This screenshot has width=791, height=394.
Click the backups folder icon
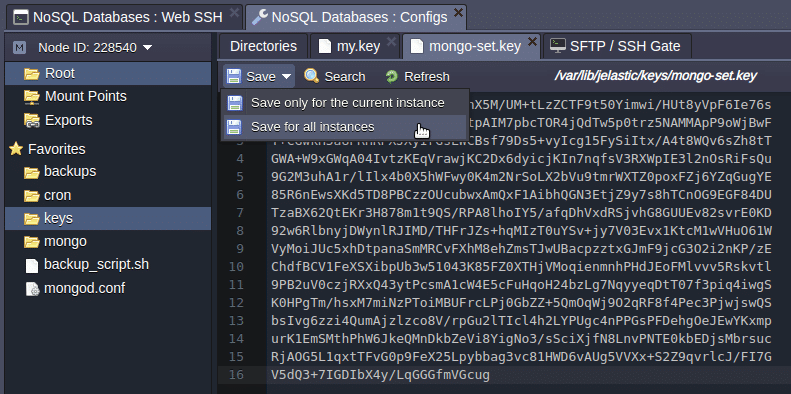32,173
